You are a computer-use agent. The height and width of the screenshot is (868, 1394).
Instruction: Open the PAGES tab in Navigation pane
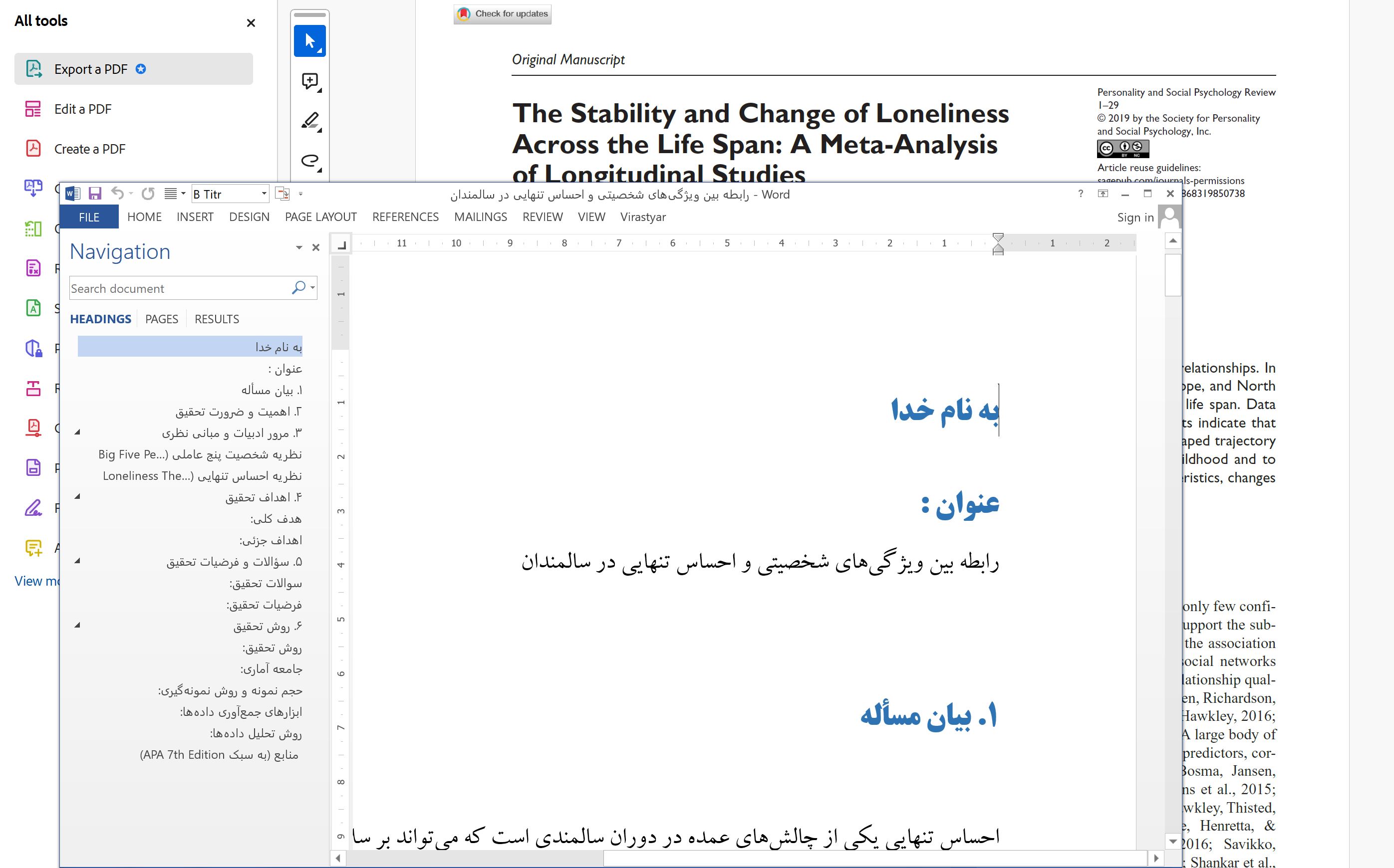(x=161, y=319)
